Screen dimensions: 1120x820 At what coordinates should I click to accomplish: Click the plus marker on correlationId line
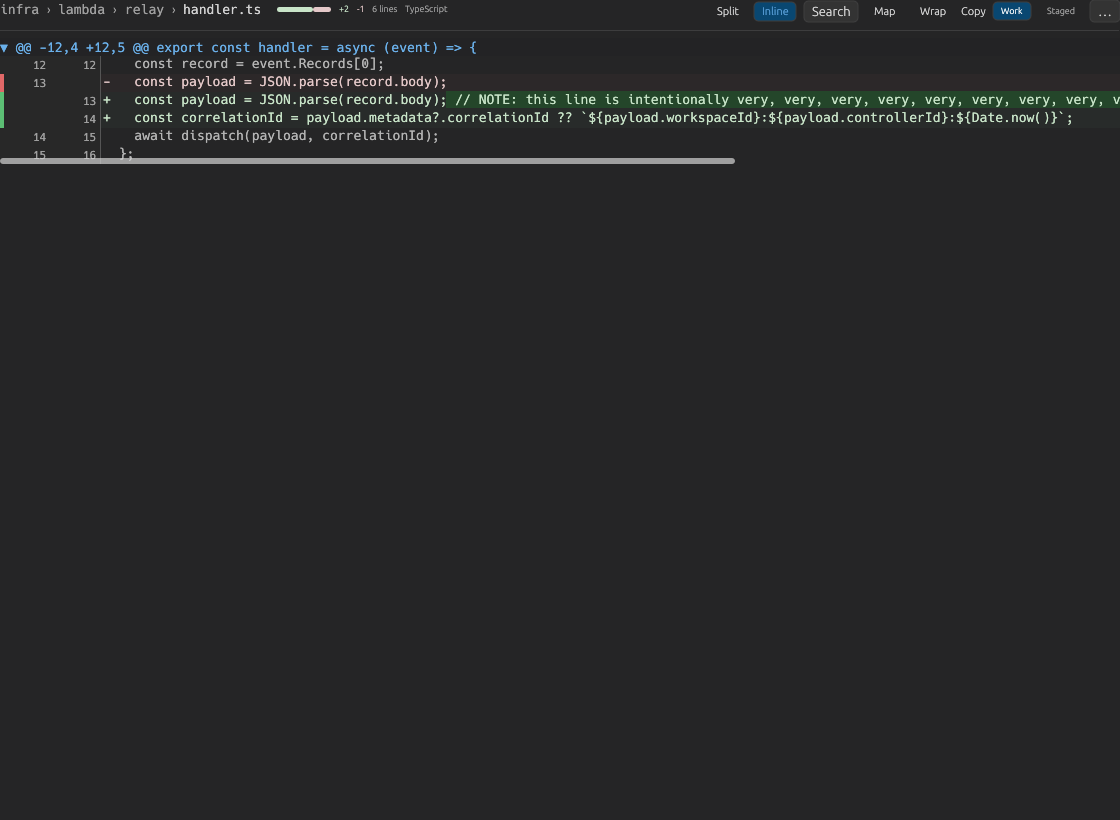106,118
